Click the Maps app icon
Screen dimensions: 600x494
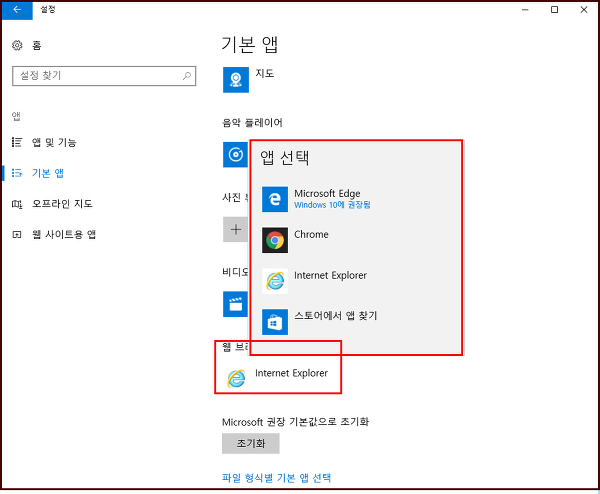pos(236,80)
